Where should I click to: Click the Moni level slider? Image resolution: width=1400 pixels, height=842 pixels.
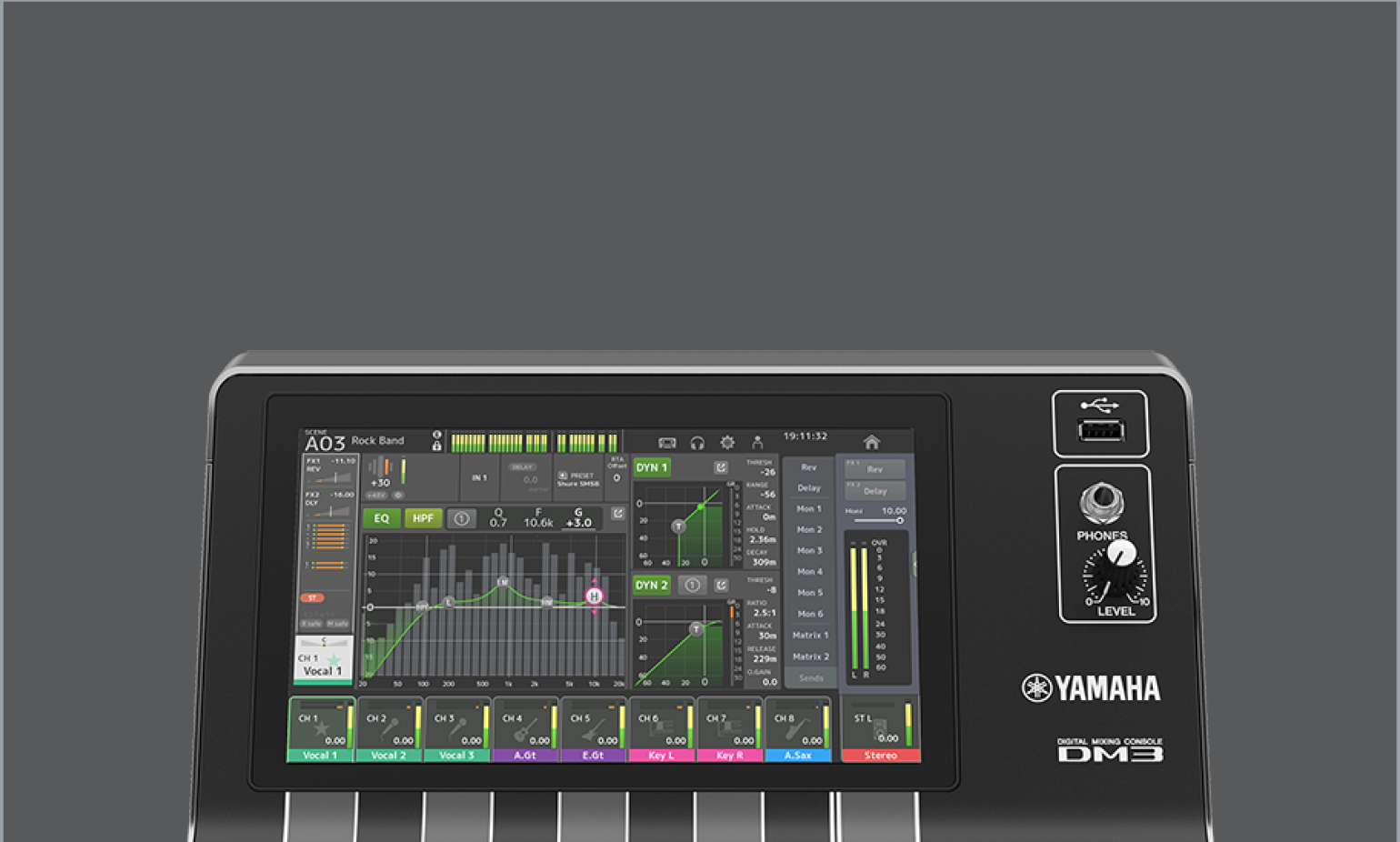[x=877, y=520]
